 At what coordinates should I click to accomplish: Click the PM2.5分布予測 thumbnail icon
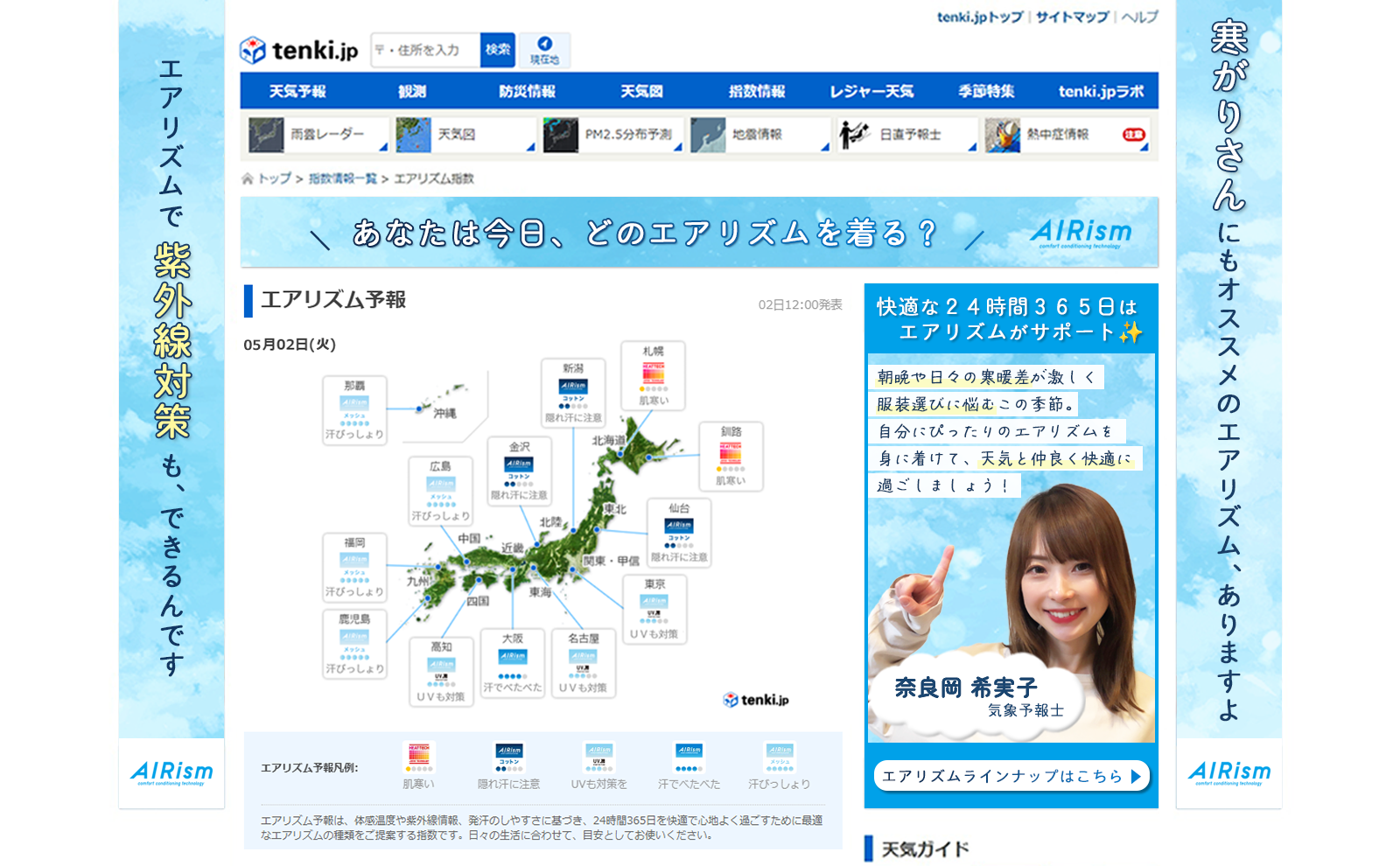tap(560, 135)
